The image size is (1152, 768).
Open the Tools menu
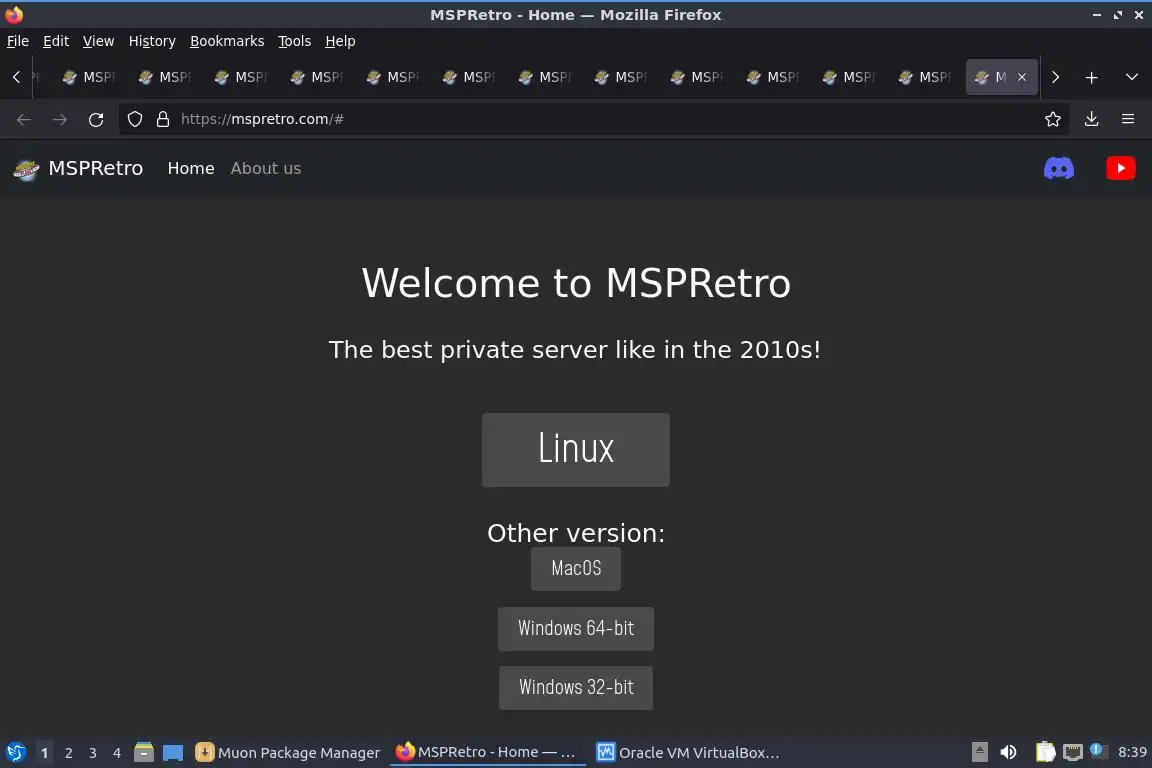point(295,41)
